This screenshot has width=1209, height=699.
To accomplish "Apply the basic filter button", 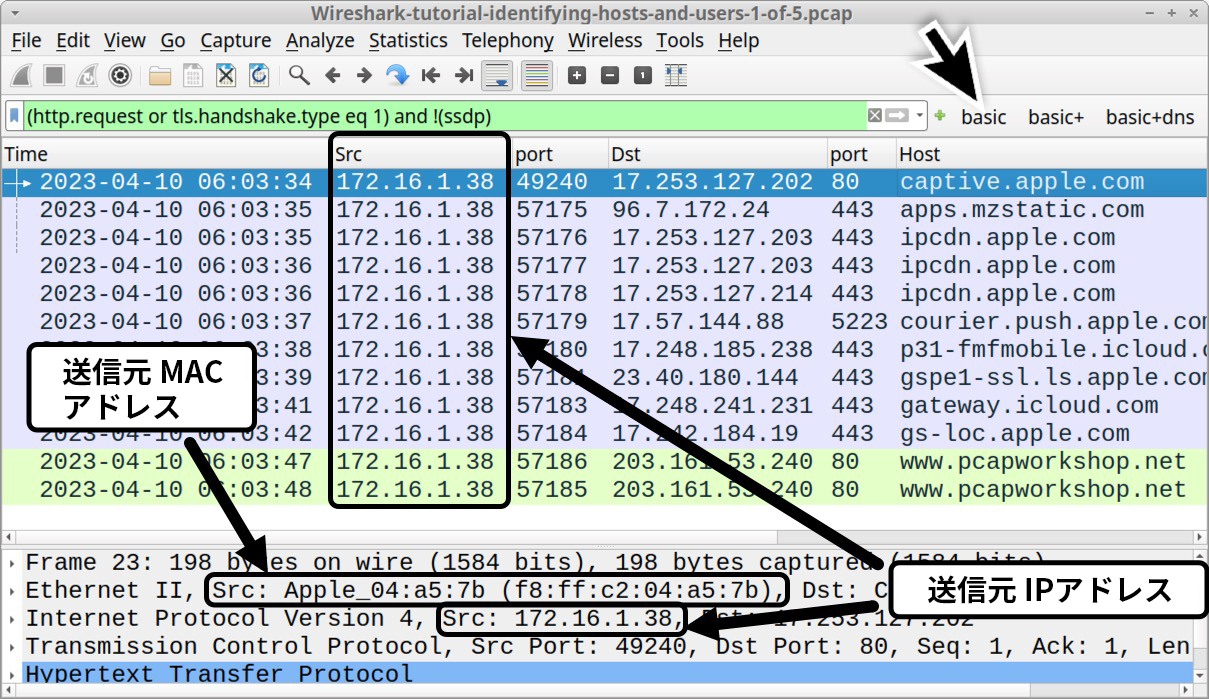I will [x=984, y=117].
